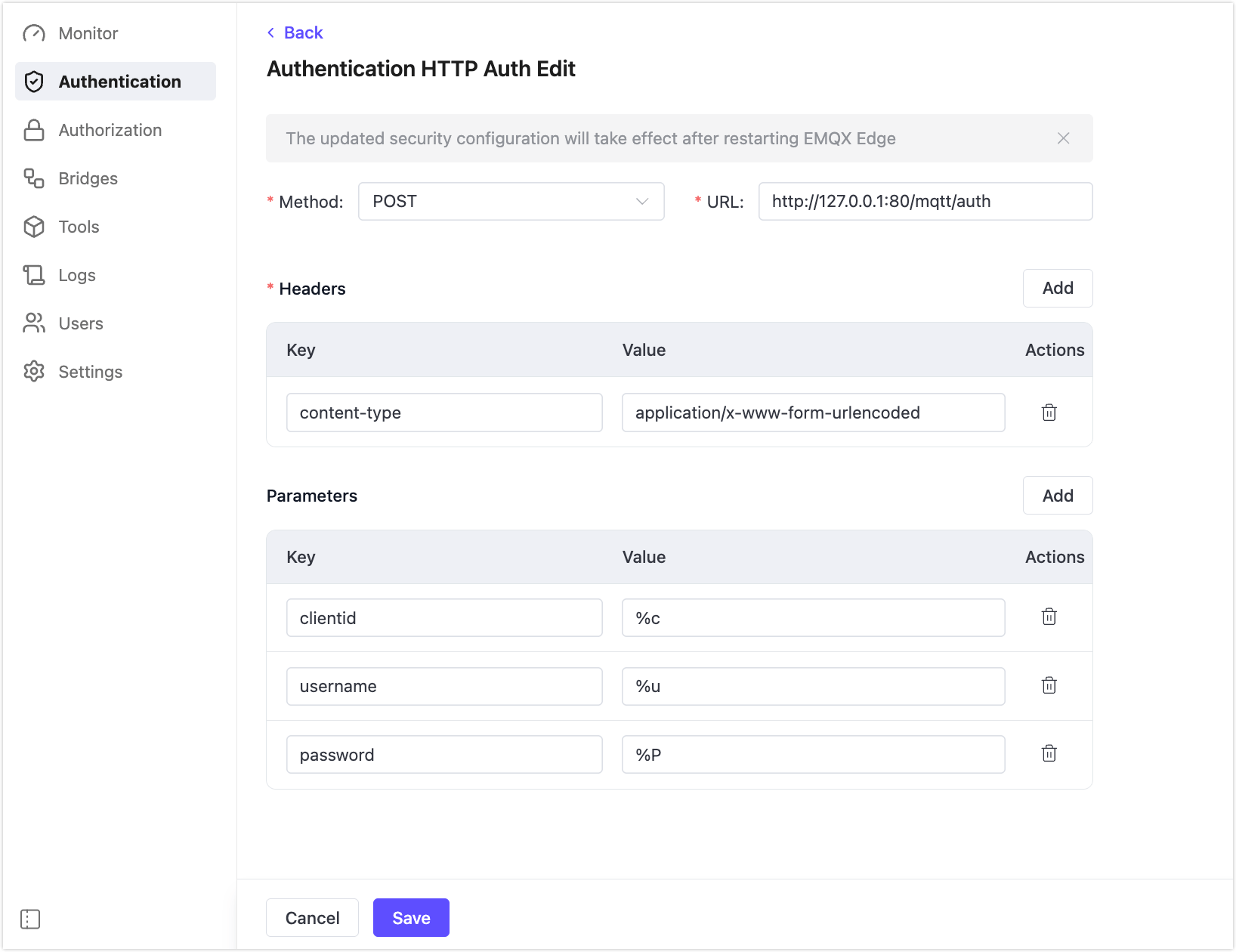This screenshot has width=1236, height=952.
Task: Open the Users section
Action: tap(80, 323)
